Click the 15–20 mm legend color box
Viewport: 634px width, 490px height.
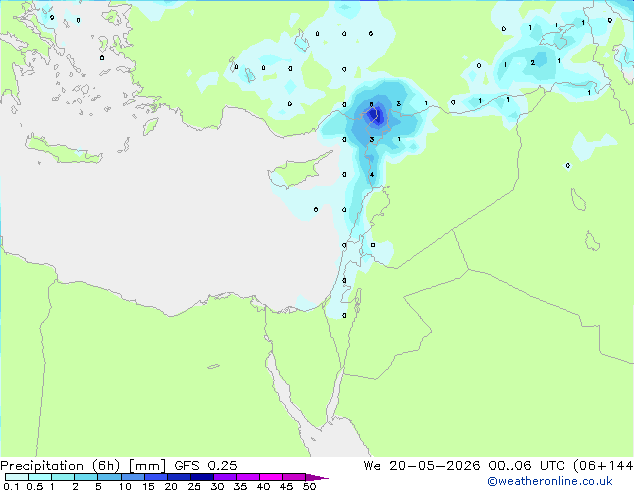tap(156, 477)
